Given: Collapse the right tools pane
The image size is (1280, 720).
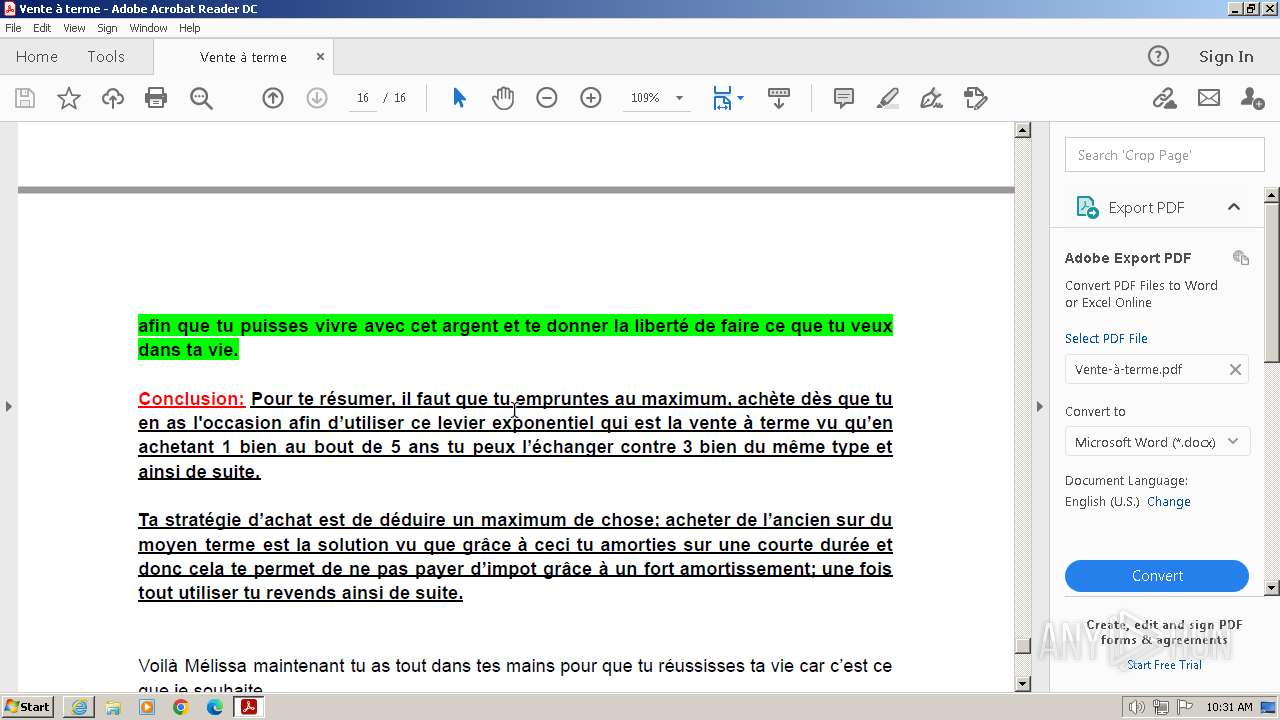Looking at the screenshot, I should pyautogui.click(x=1039, y=406).
